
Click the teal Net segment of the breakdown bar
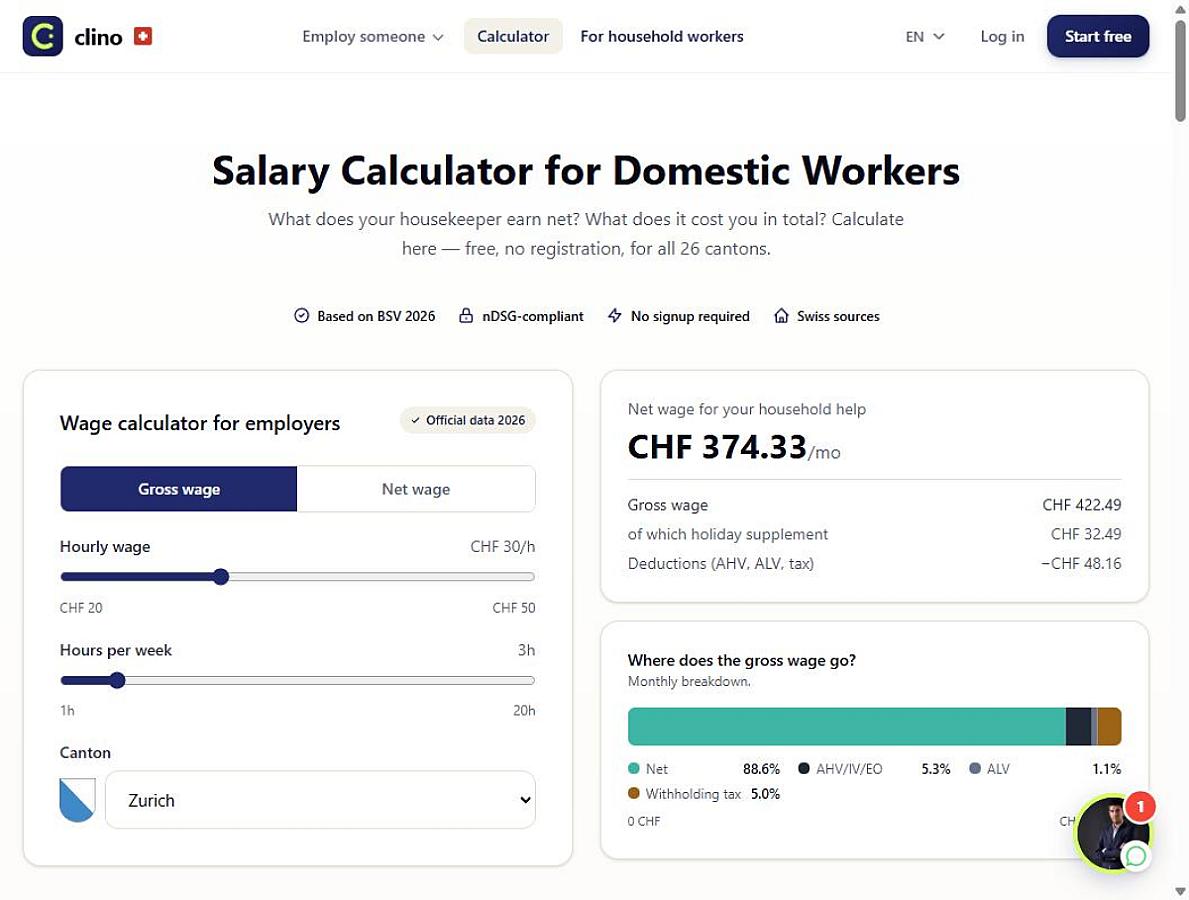pyautogui.click(x=846, y=726)
